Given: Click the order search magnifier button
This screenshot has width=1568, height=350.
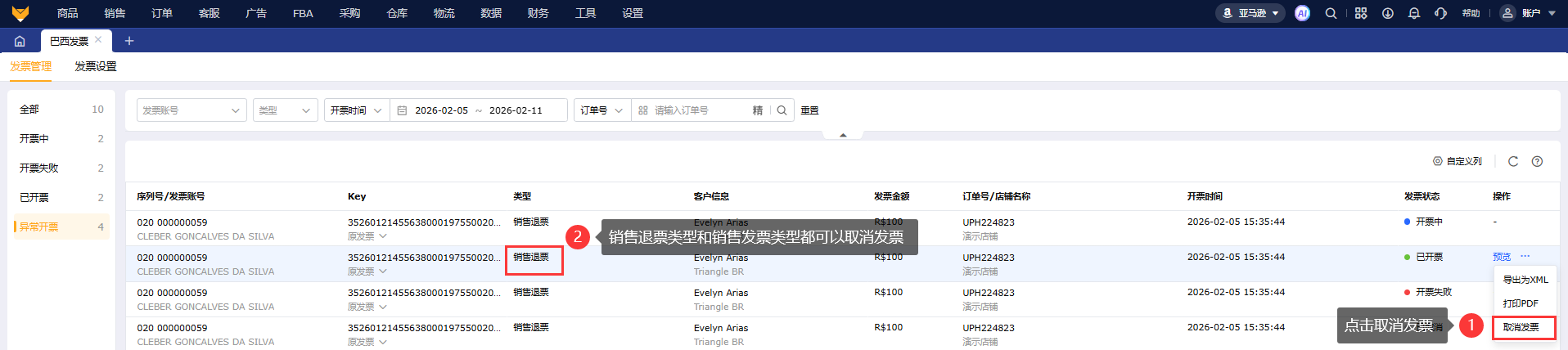Looking at the screenshot, I should pyautogui.click(x=782, y=110).
